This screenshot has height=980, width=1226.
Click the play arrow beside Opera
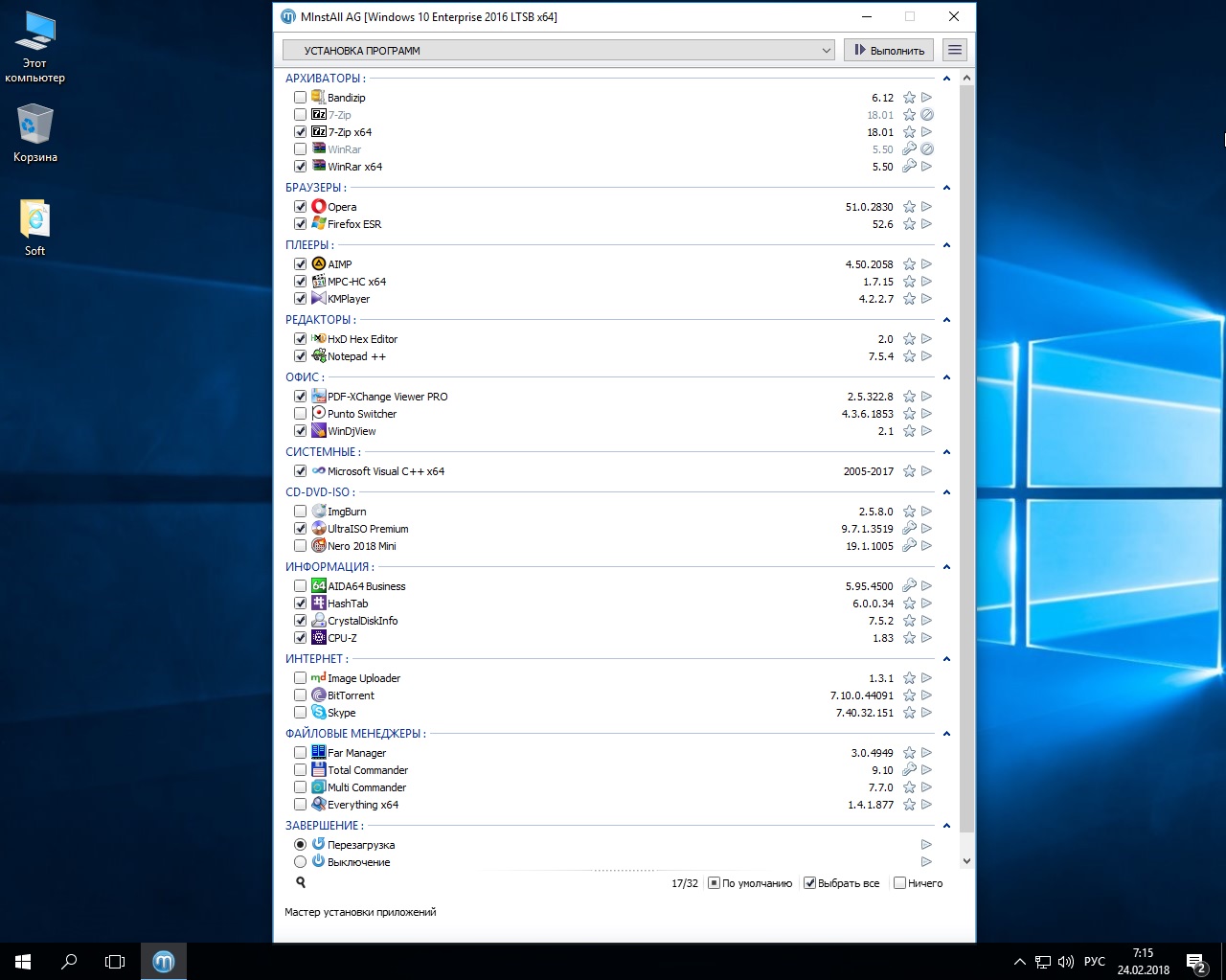coord(926,207)
